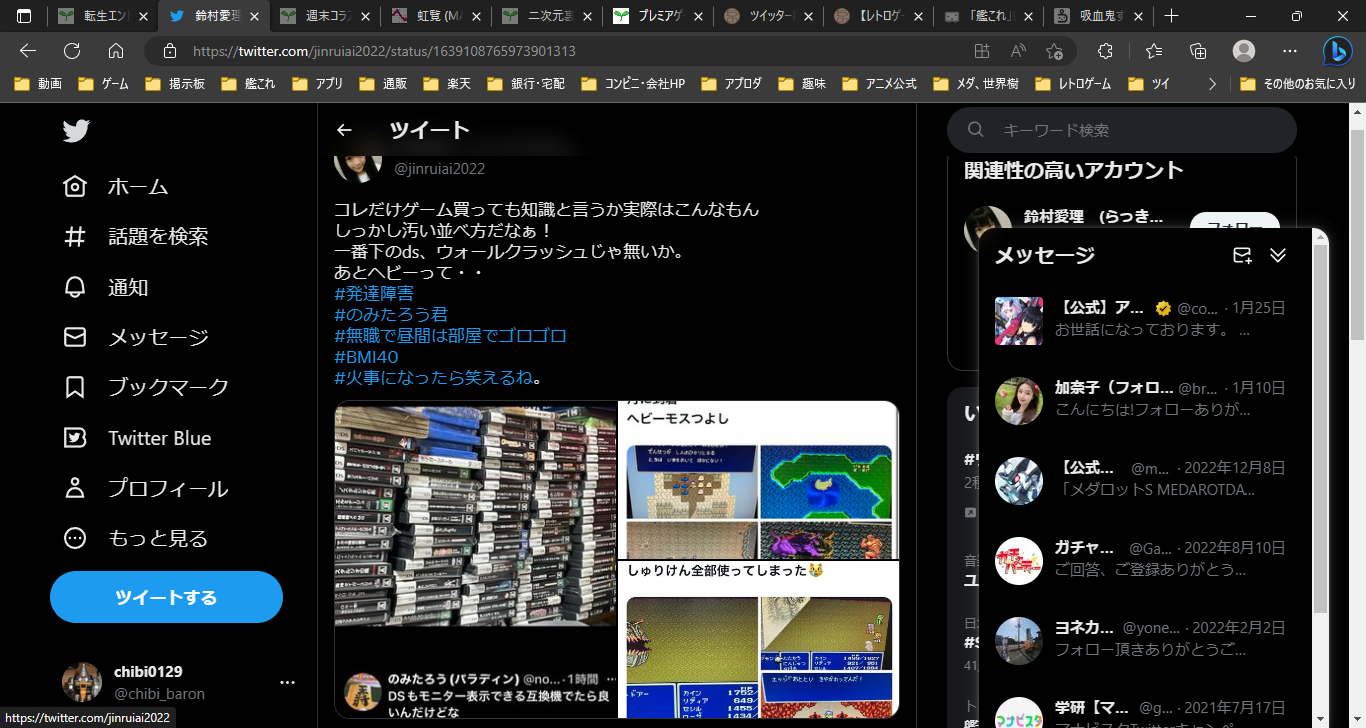Screen dimensions: 1366x728
Task: Open a new browser tab
Action: [x=1172, y=16]
